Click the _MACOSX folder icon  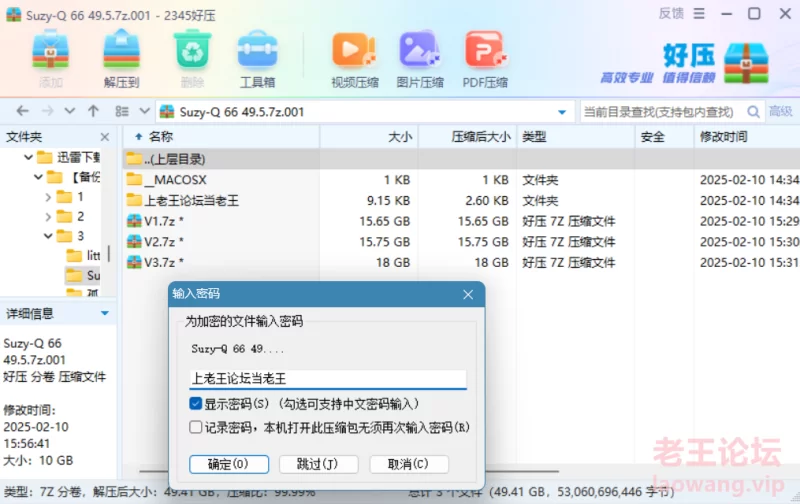coord(134,180)
